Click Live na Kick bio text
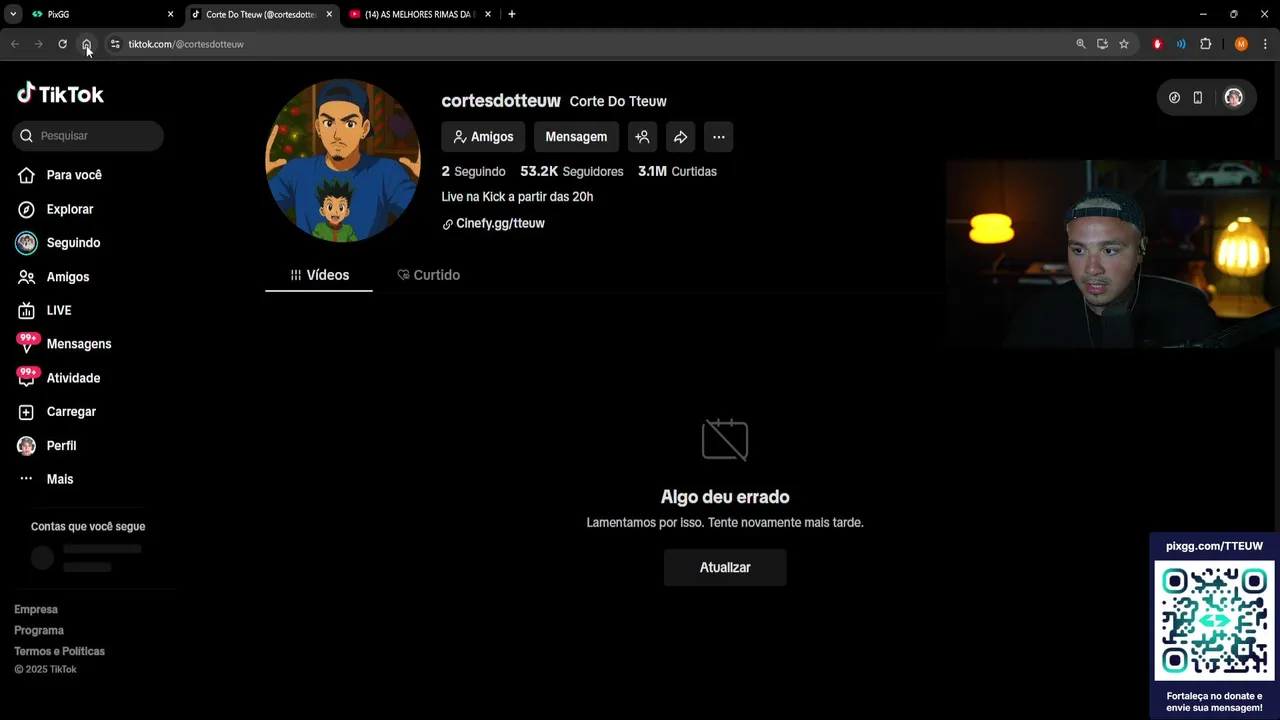 pyautogui.click(x=517, y=197)
